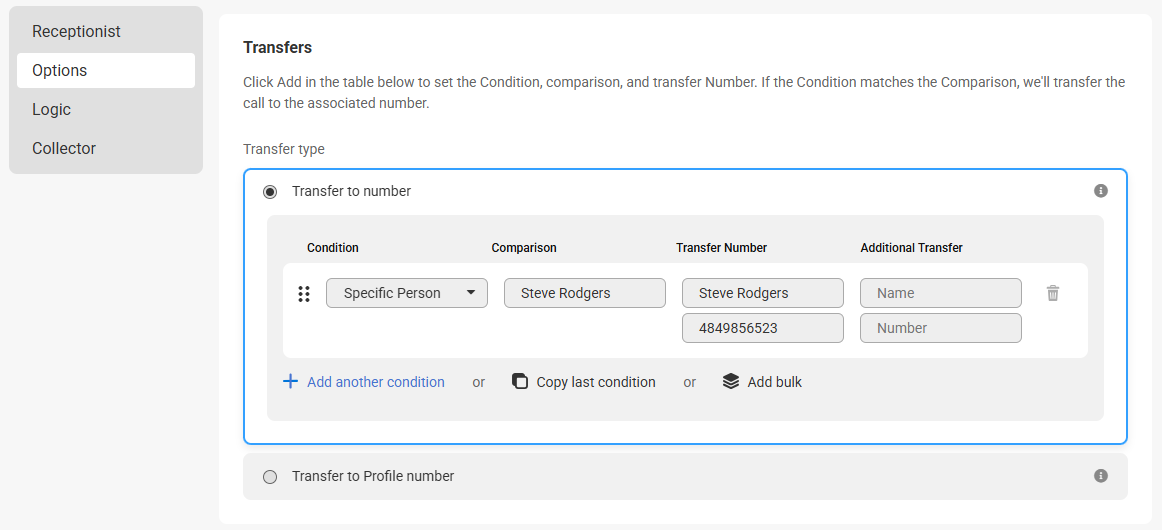1162x530 pixels.
Task: Click the transfer number field 4849856523
Action: click(763, 328)
